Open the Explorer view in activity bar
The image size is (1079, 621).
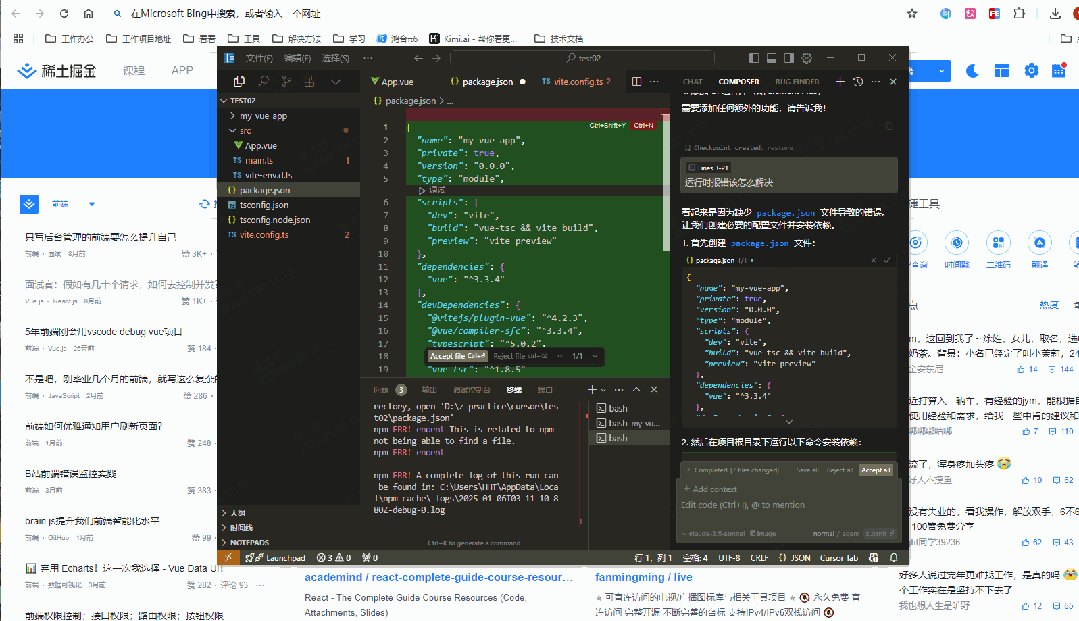click(239, 81)
